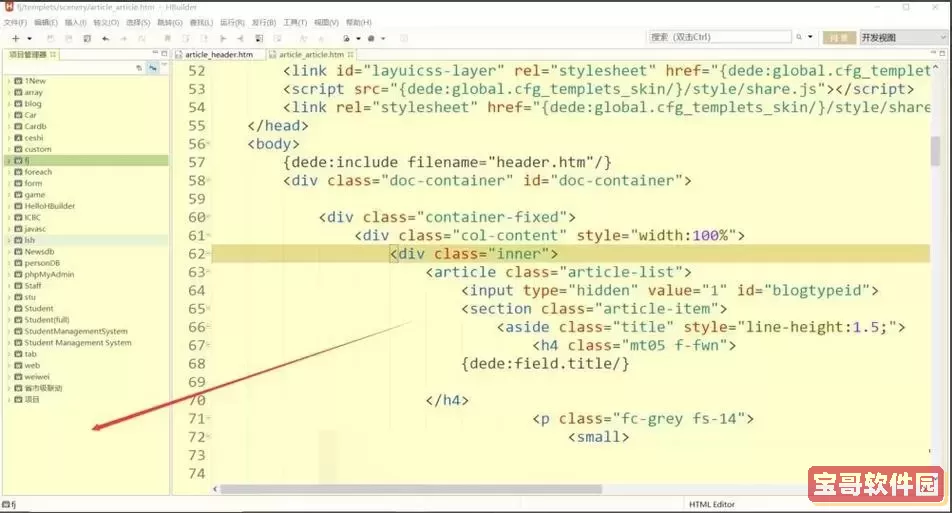Click the HTML Editor status bar label

pos(712,505)
